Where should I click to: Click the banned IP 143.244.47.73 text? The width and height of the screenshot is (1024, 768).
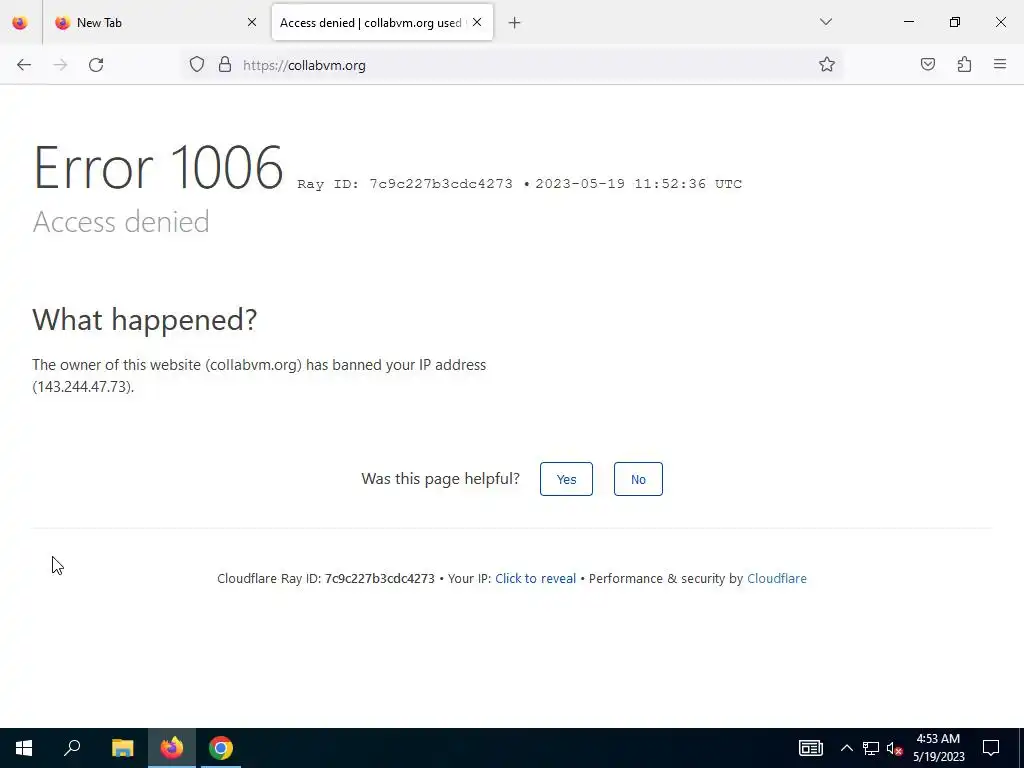point(83,387)
